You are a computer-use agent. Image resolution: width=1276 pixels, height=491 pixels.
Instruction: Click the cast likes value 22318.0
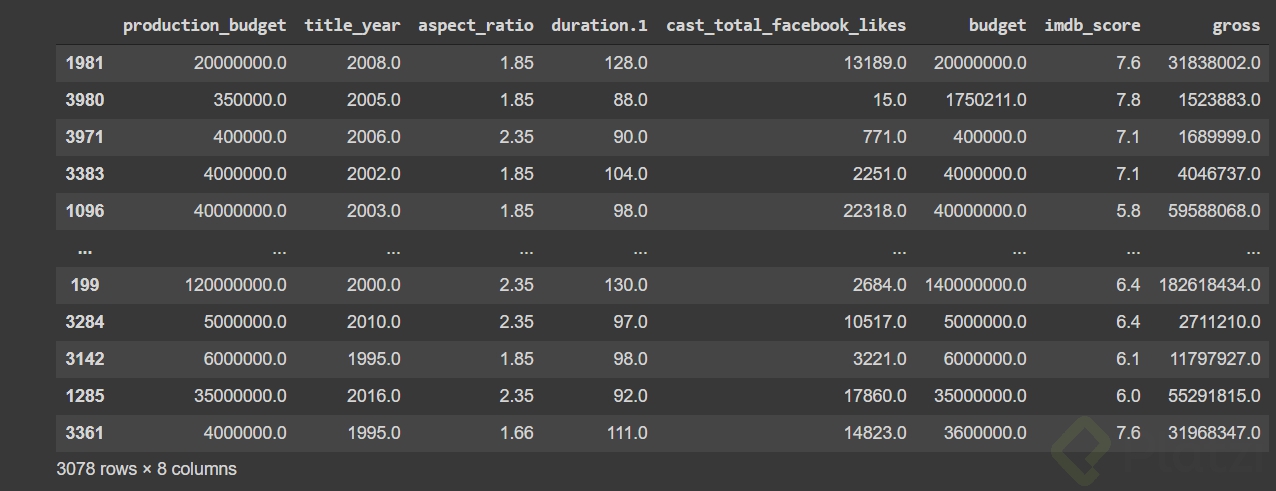(x=872, y=211)
